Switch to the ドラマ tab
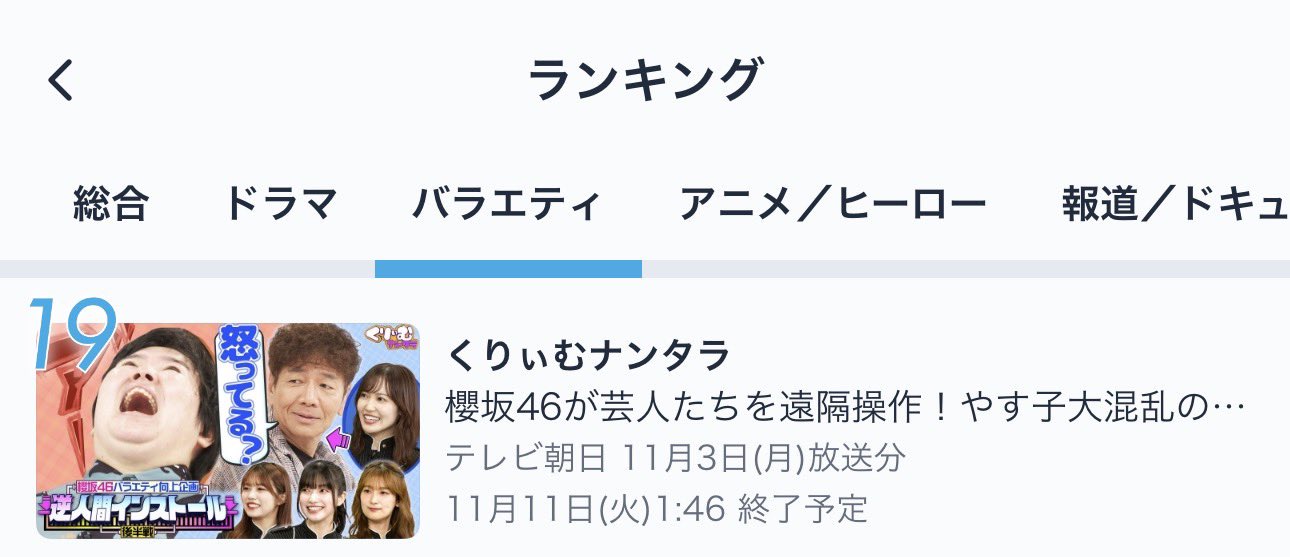Image resolution: width=1290 pixels, height=557 pixels. click(280, 205)
